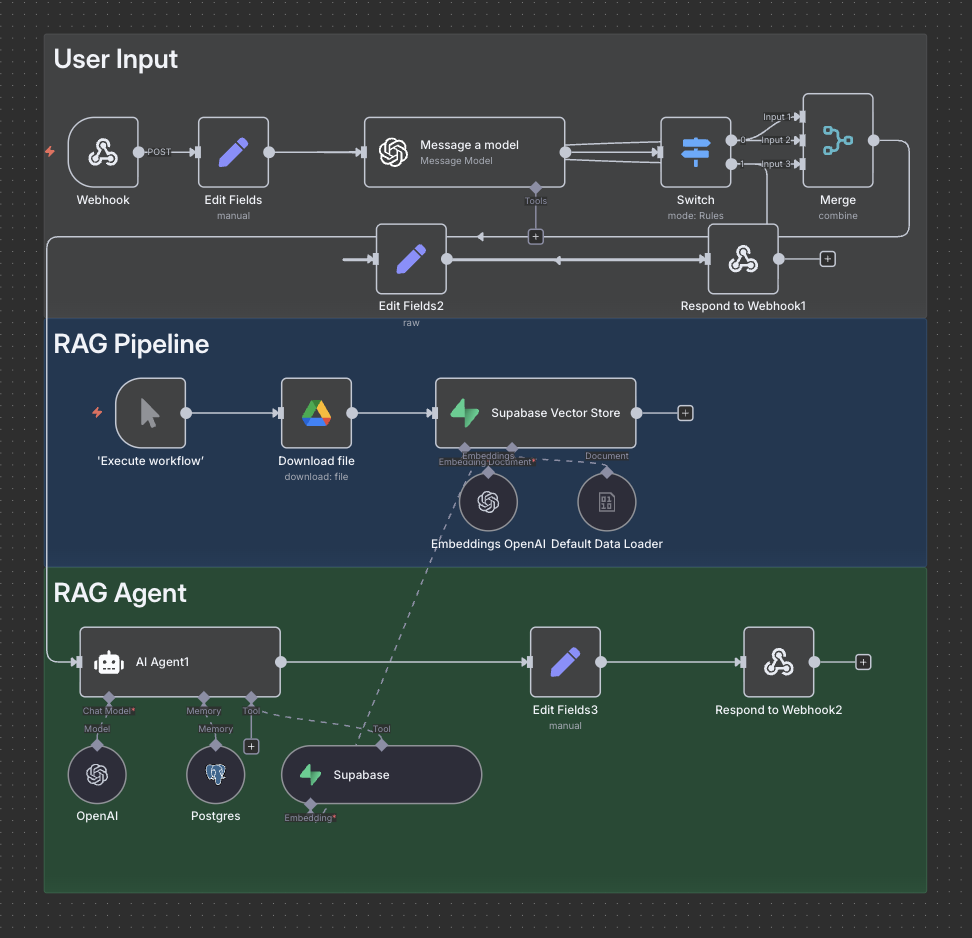This screenshot has width=972, height=938.
Task: Open the Default Data Loader sub-node
Action: [606, 502]
